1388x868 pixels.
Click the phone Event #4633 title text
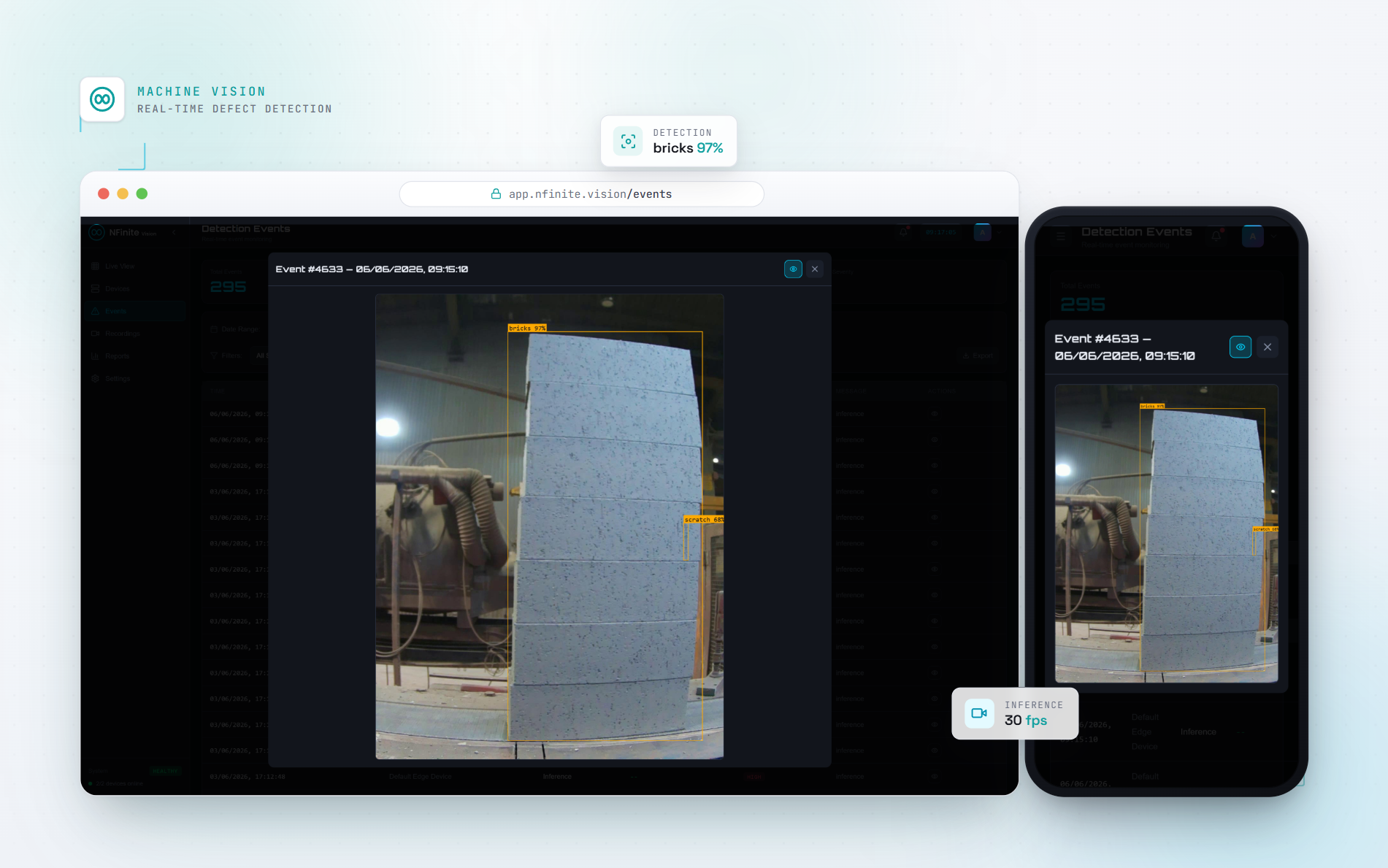[1124, 347]
